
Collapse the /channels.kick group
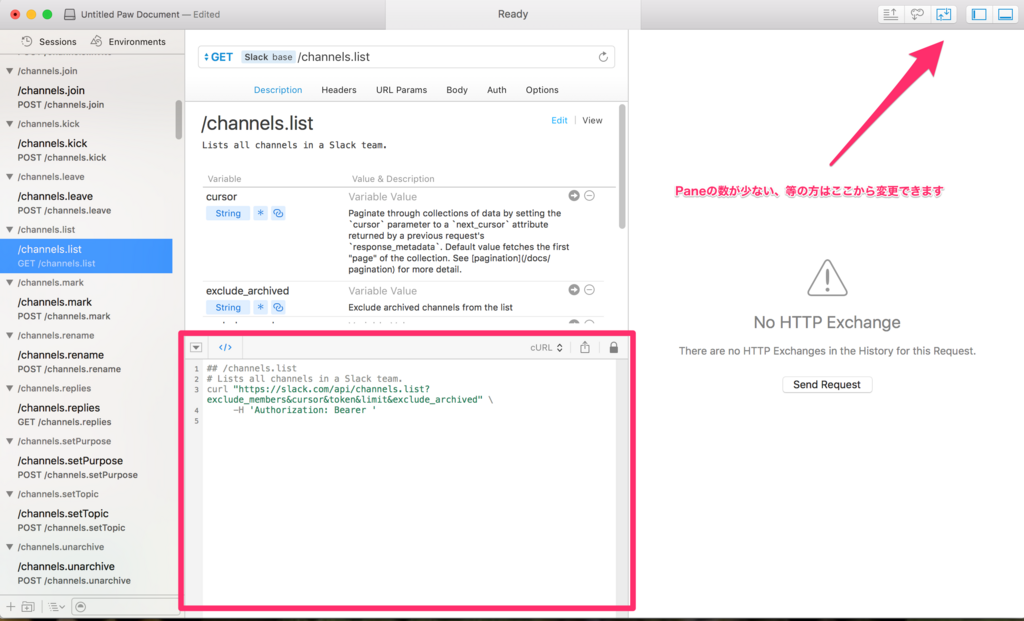point(9,123)
